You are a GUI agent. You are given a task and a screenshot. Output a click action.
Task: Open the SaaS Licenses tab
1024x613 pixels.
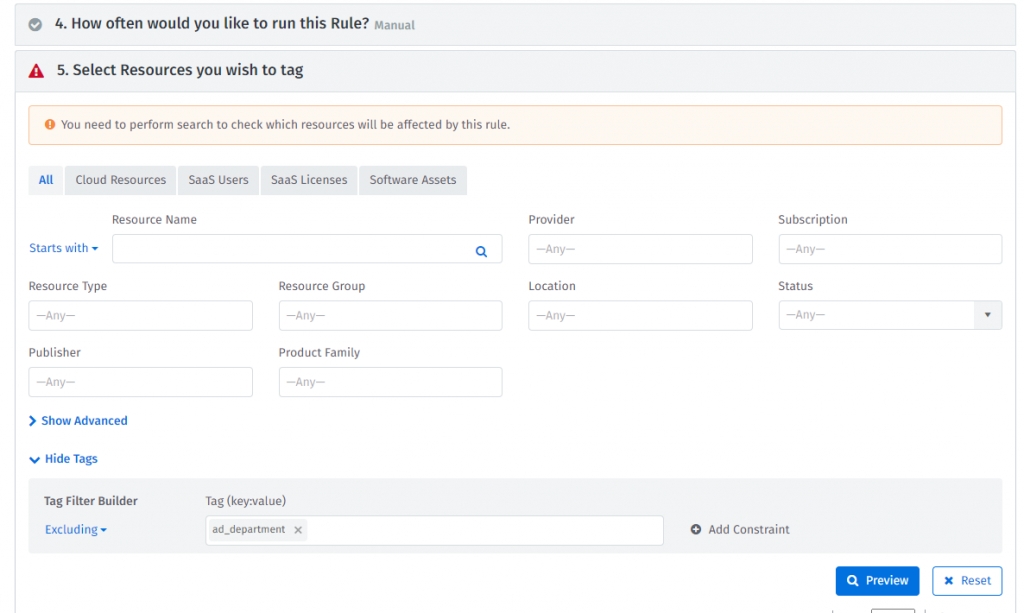(x=309, y=180)
